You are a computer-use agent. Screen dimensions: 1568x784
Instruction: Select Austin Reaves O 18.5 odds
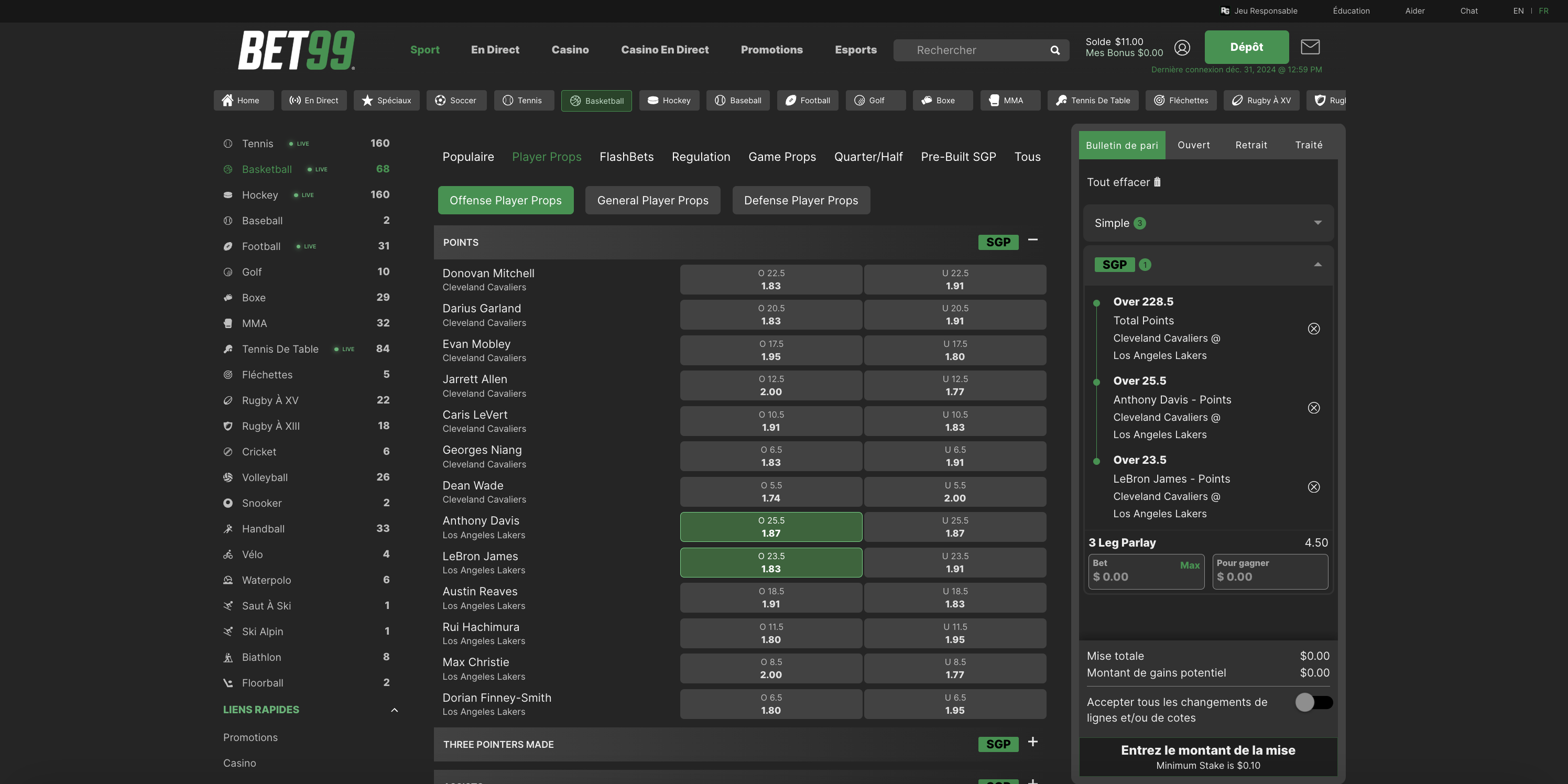pyautogui.click(x=770, y=598)
